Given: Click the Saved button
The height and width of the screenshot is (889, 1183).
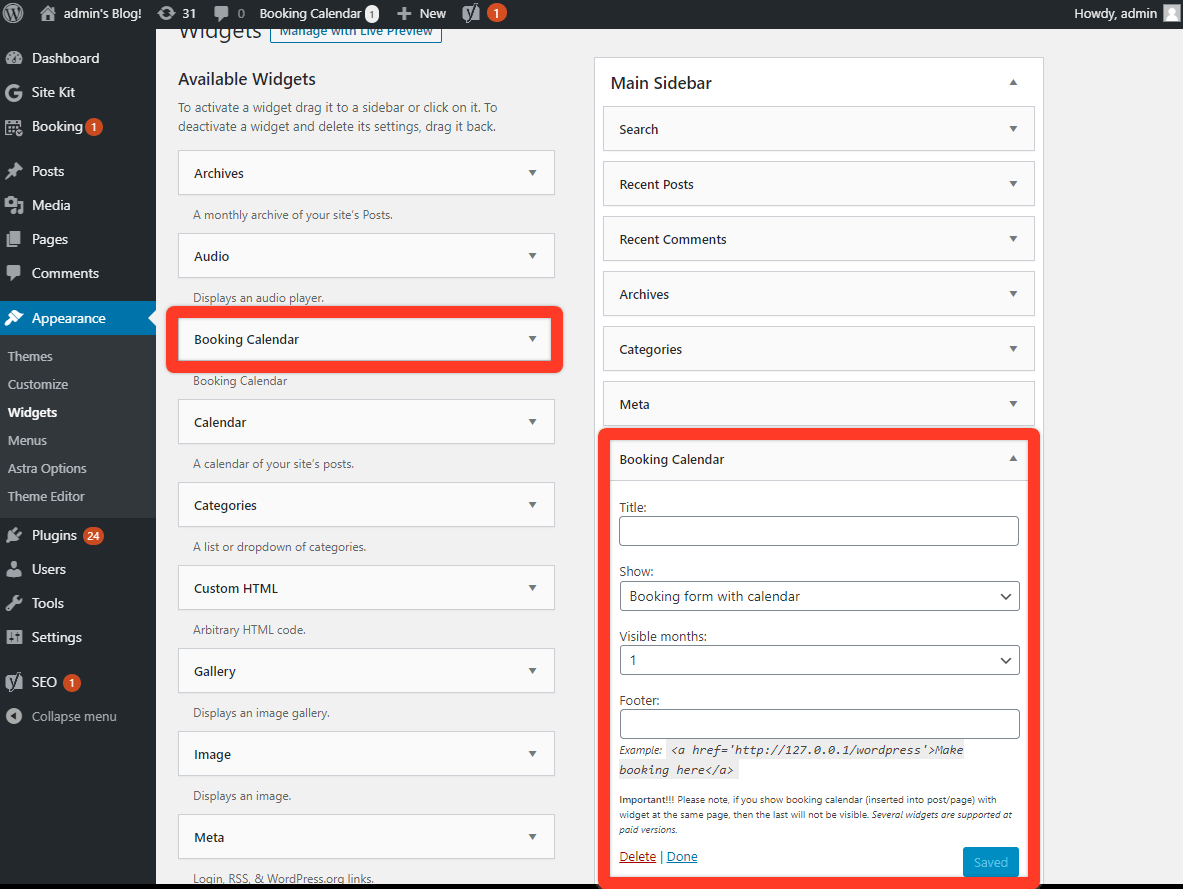Looking at the screenshot, I should coord(991,862).
